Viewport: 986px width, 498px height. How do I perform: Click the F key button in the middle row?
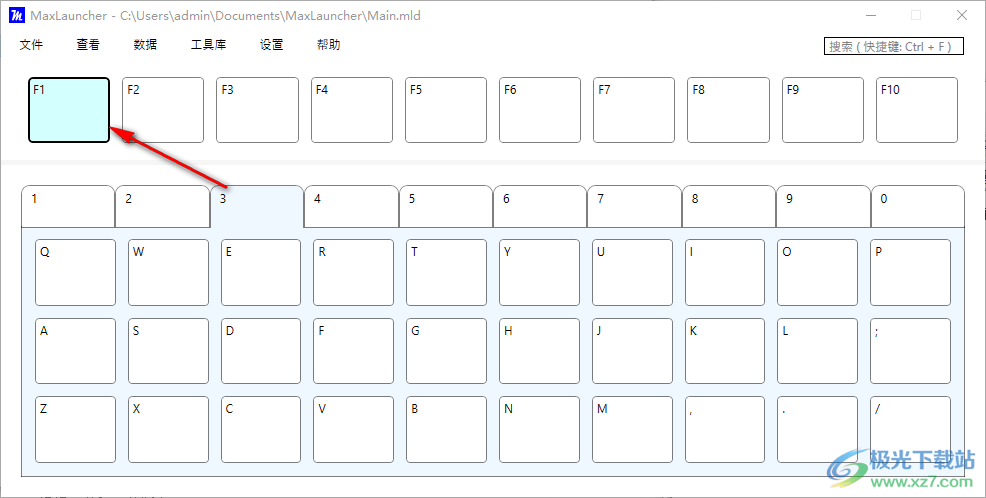(x=353, y=351)
